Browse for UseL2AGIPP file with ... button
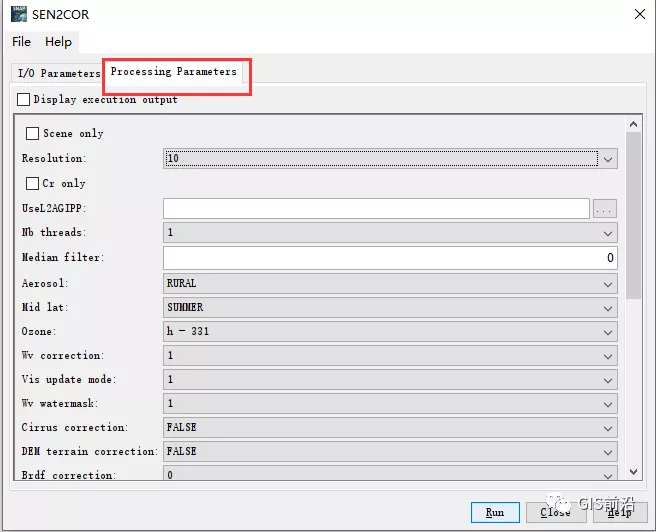Image resolution: width=656 pixels, height=532 pixels. point(605,209)
